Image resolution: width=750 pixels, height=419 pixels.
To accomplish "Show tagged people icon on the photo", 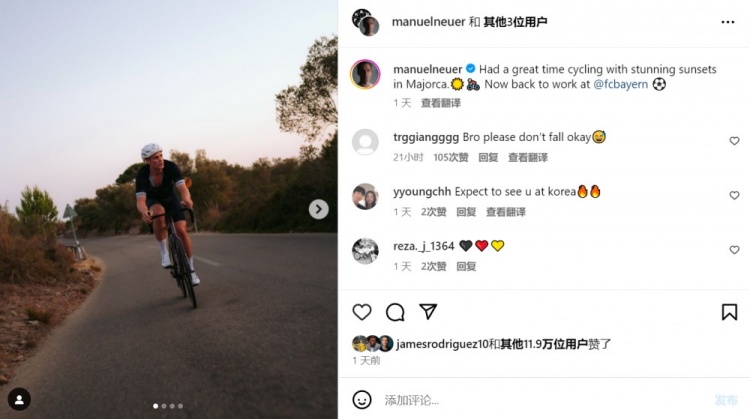I will 19,399.
